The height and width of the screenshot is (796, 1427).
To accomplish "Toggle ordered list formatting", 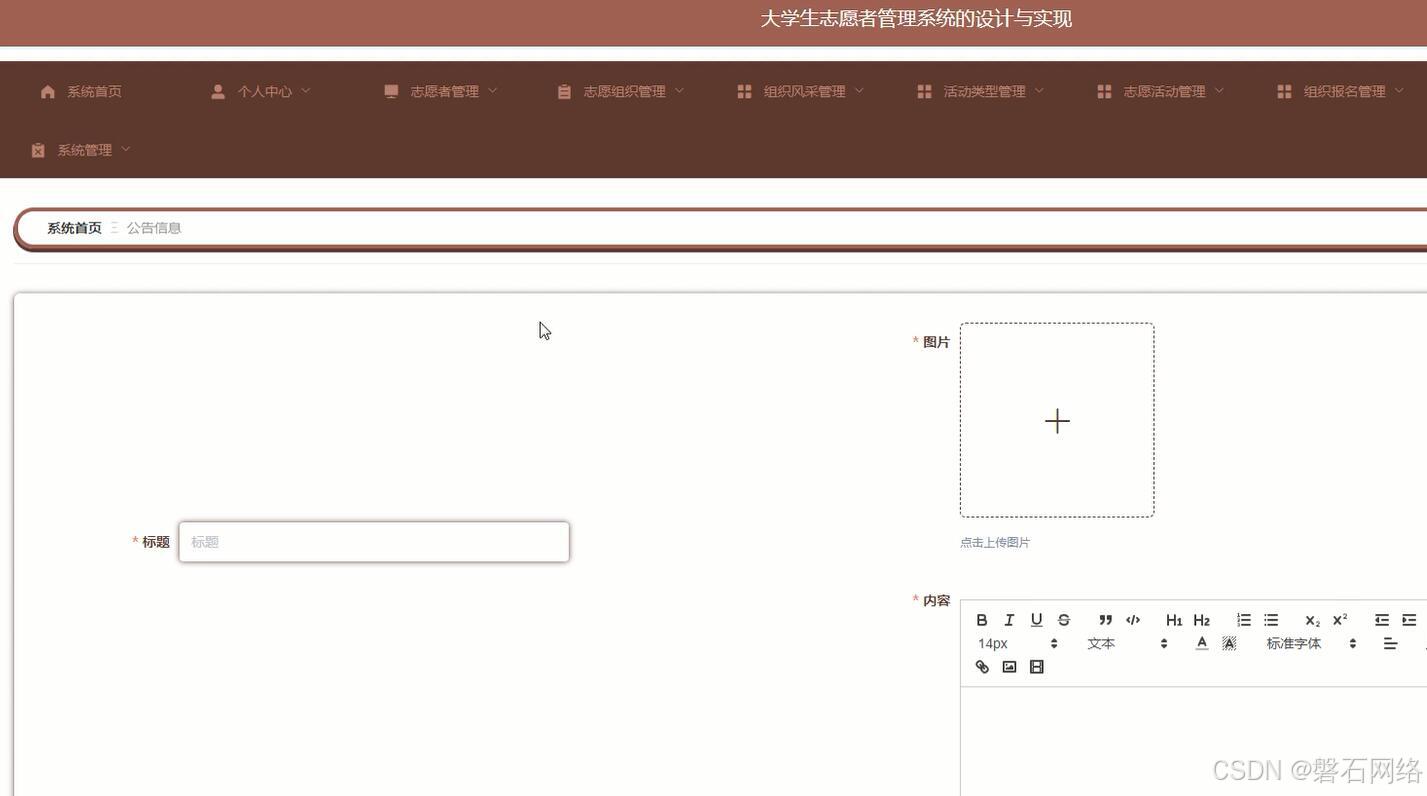I will point(1243,620).
